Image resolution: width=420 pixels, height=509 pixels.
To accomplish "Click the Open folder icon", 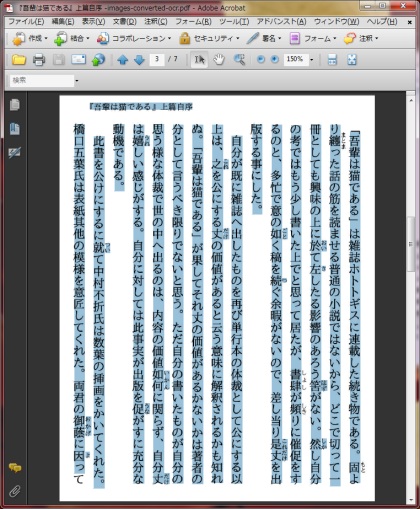I will 19,60.
